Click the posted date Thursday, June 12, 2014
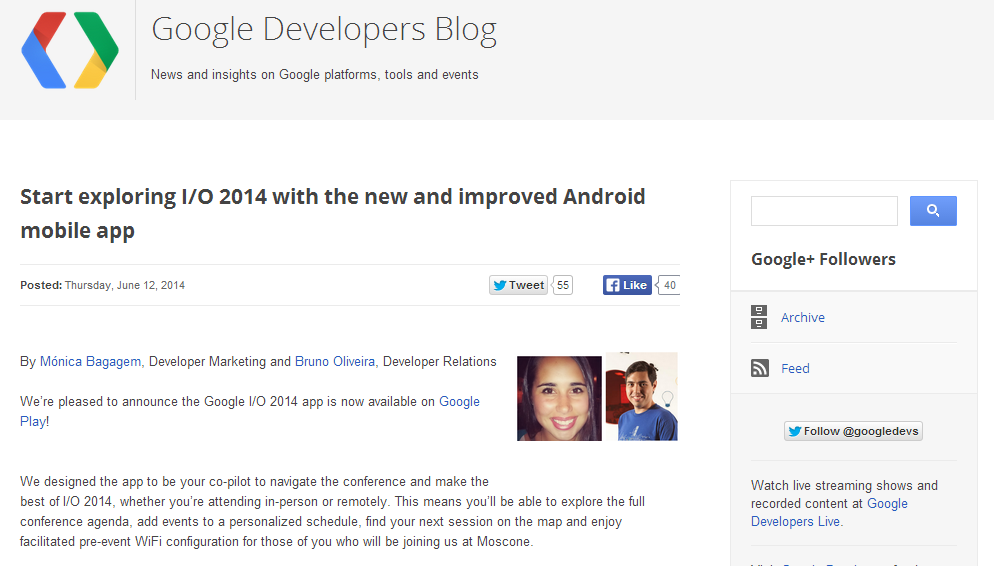Viewport: 994px width, 566px height. pos(125,285)
